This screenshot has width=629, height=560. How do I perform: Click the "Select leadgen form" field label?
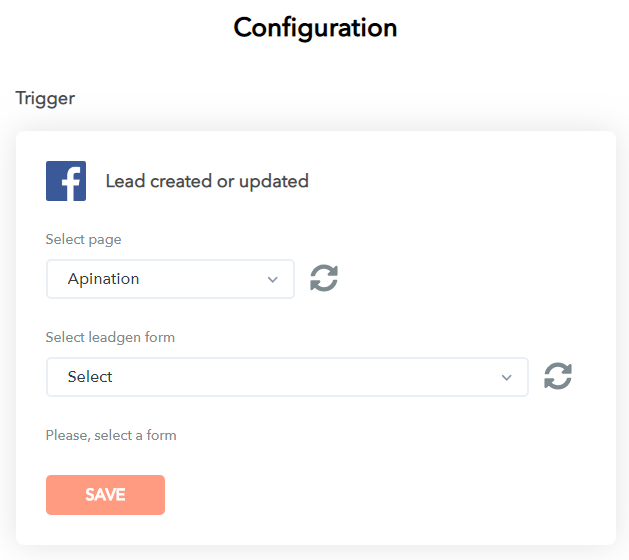tap(110, 337)
